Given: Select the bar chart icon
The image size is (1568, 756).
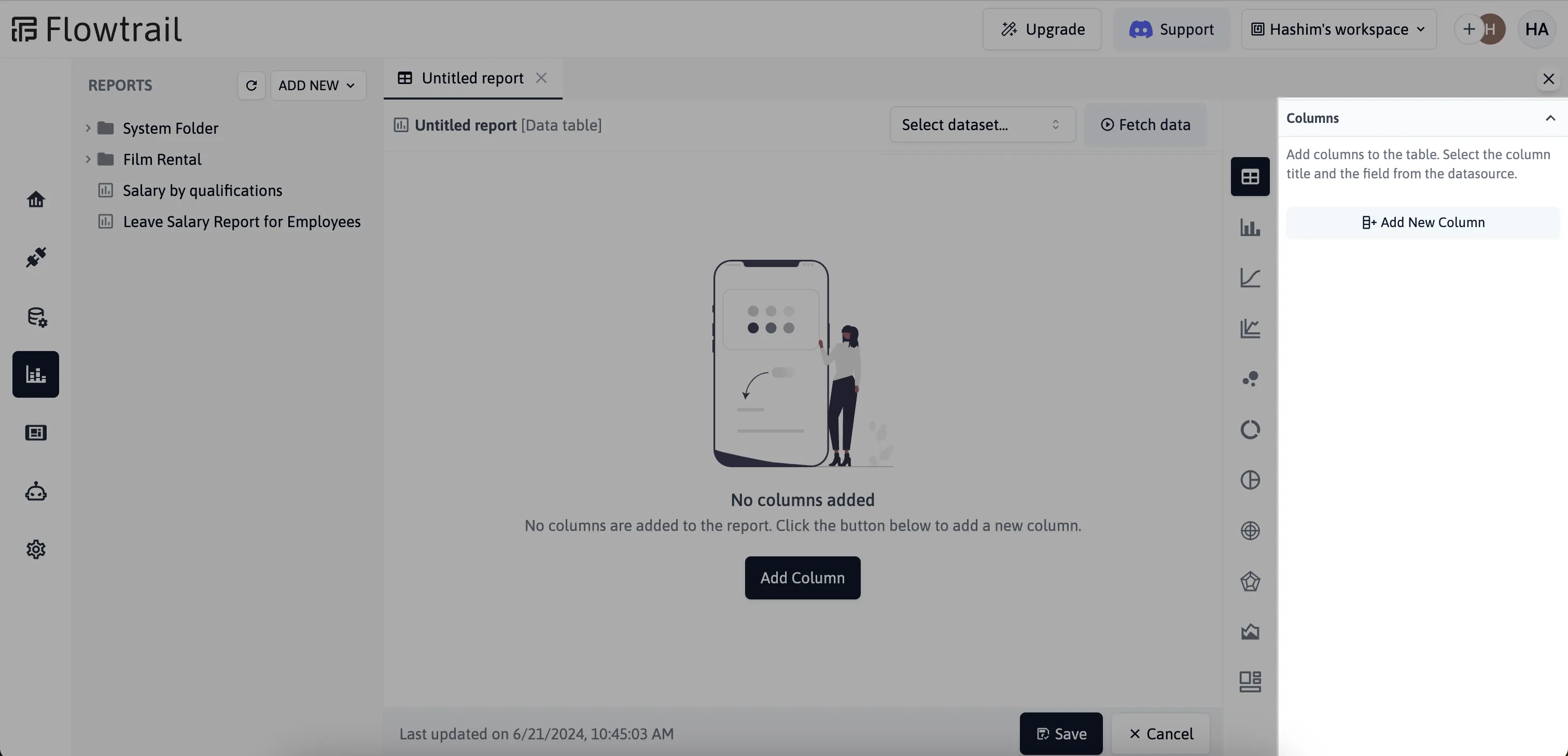Looking at the screenshot, I should 1250,227.
